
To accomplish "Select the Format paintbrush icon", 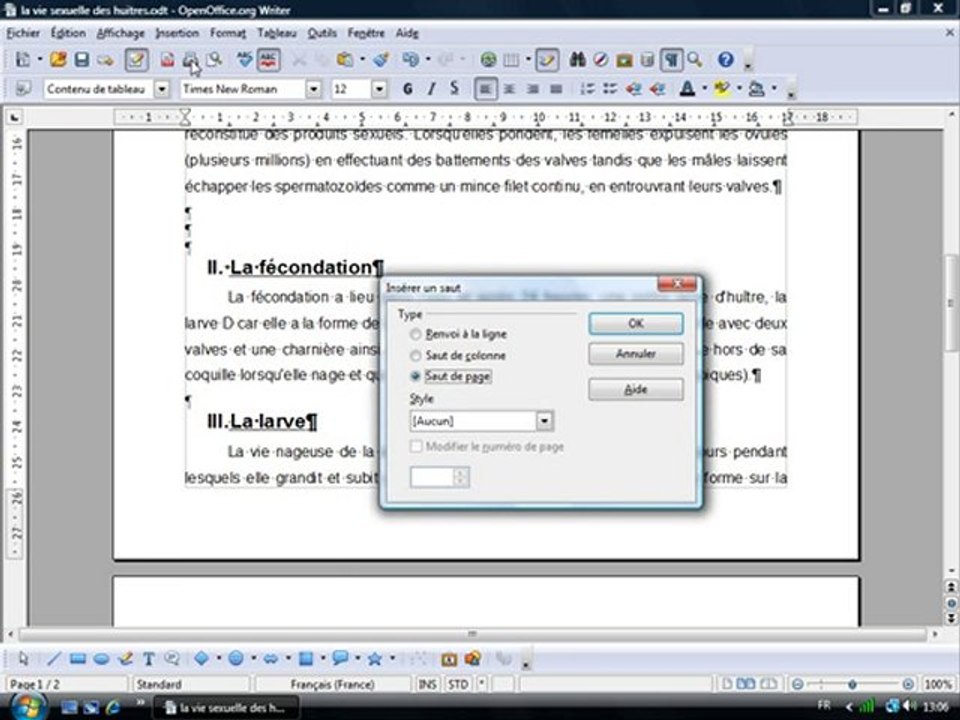I will [x=381, y=59].
